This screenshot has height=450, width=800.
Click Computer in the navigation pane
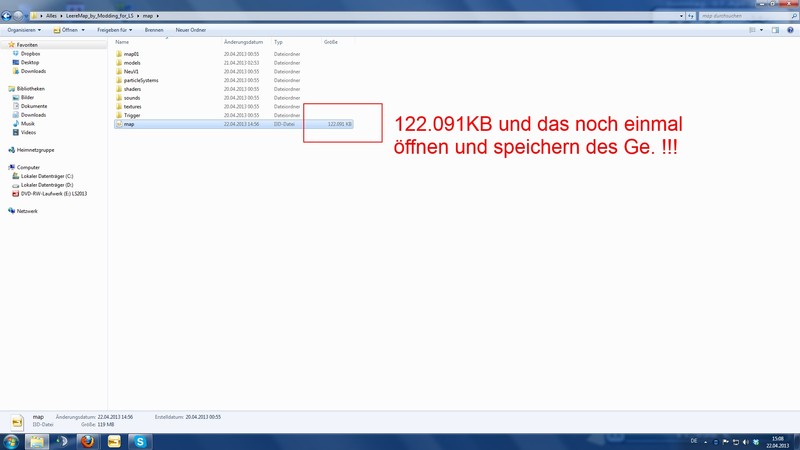28,167
